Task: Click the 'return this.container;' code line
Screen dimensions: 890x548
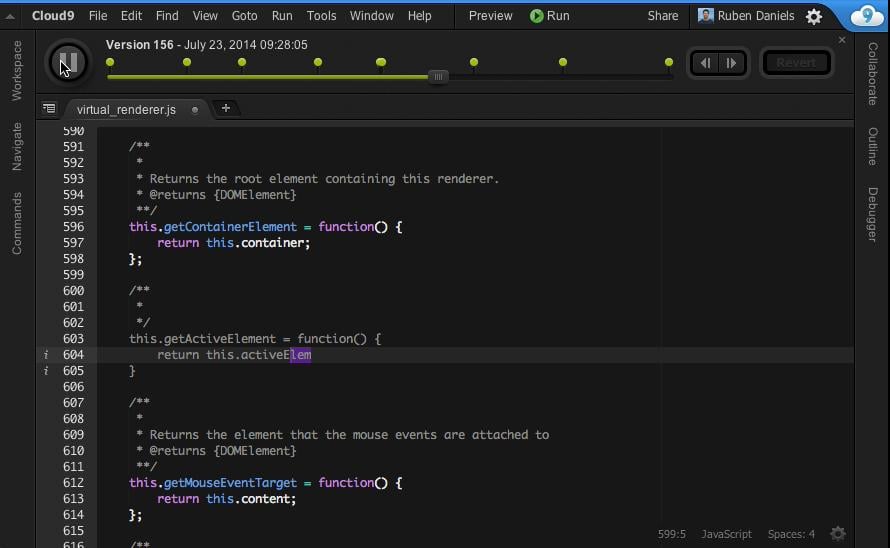Action: [234, 243]
